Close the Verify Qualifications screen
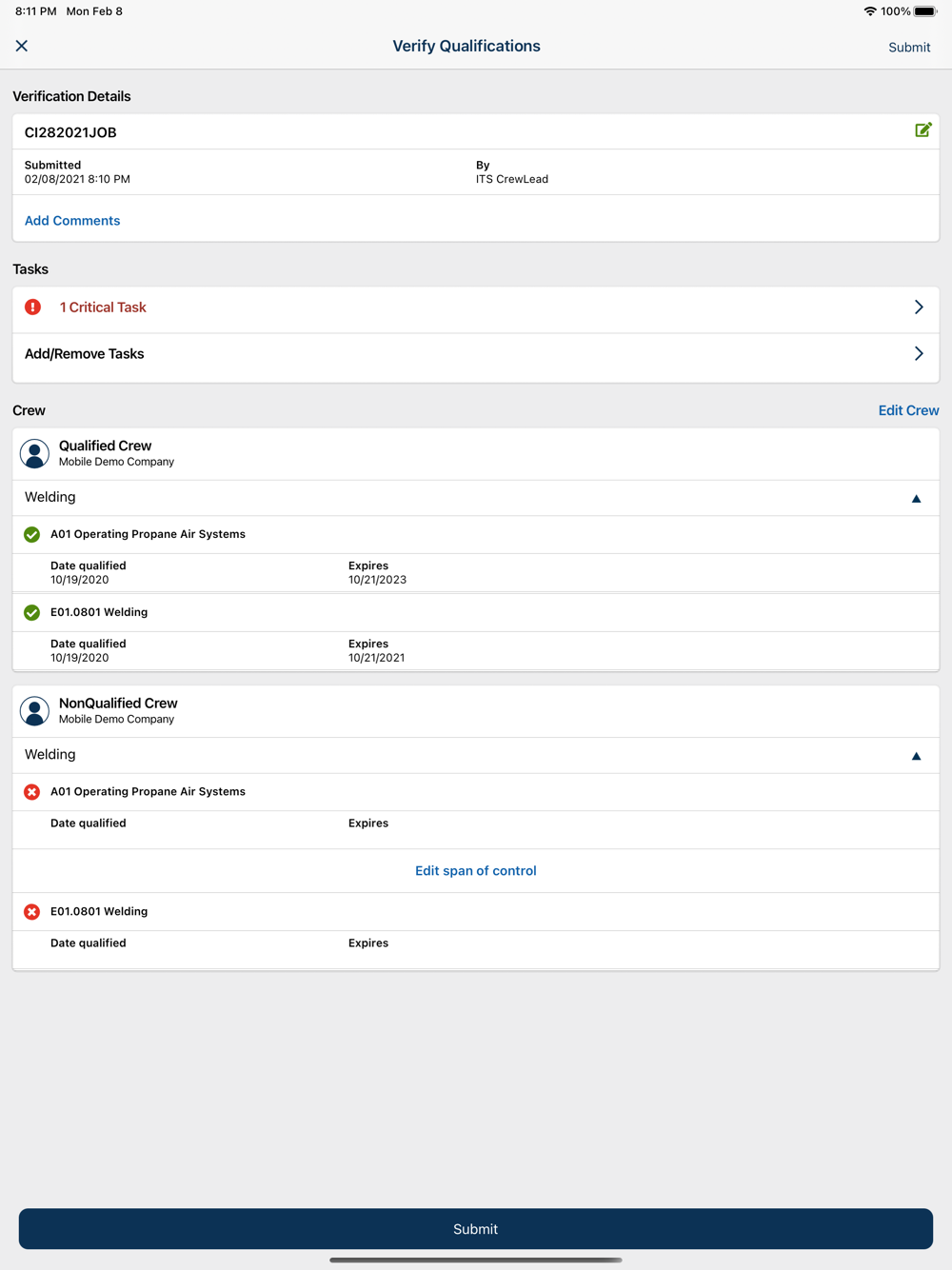The image size is (952, 1270). (x=22, y=46)
